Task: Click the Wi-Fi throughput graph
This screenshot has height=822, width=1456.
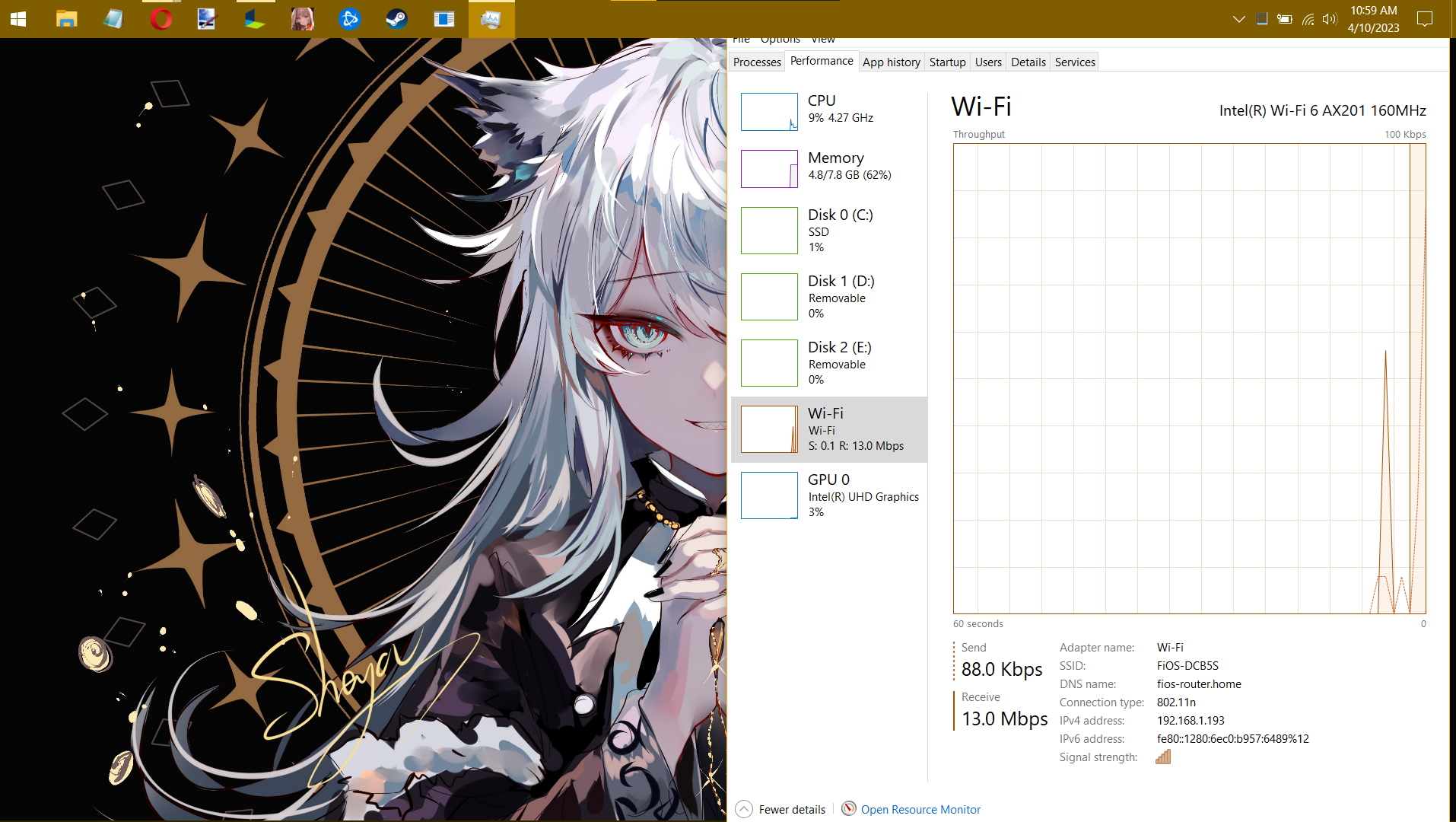Action: point(1189,378)
